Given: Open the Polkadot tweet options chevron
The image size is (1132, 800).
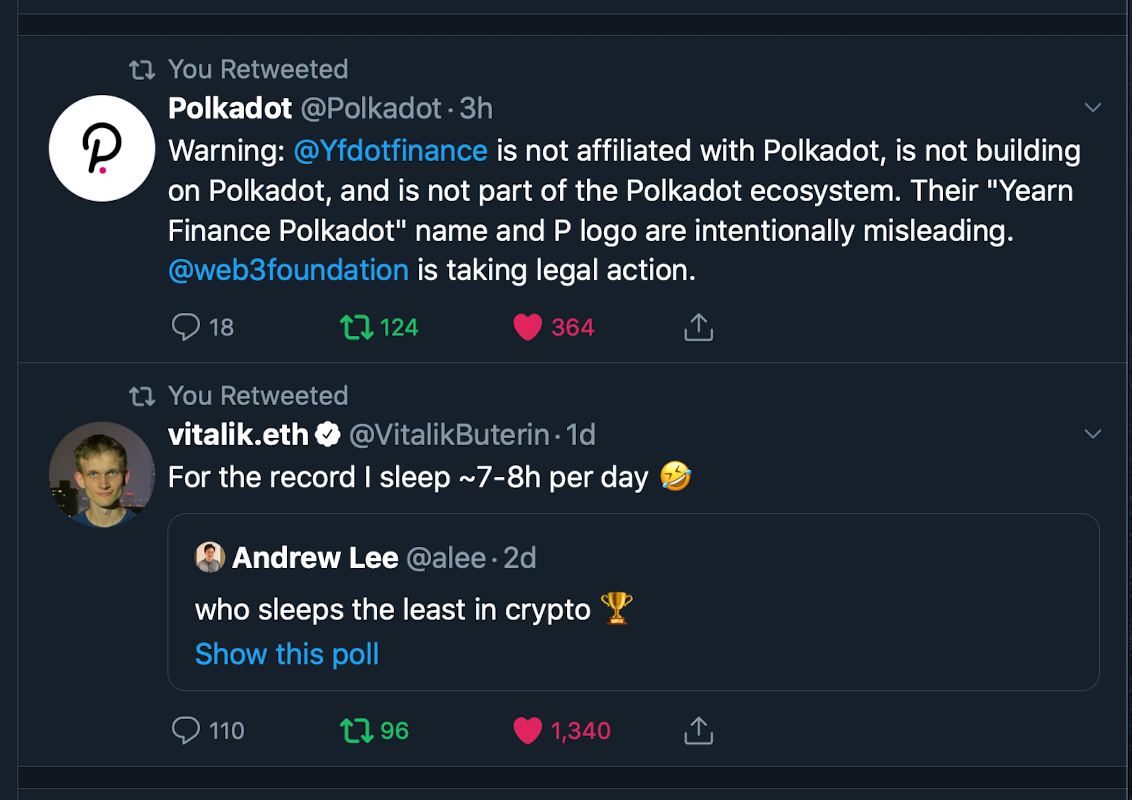Looking at the screenshot, I should (x=1093, y=108).
